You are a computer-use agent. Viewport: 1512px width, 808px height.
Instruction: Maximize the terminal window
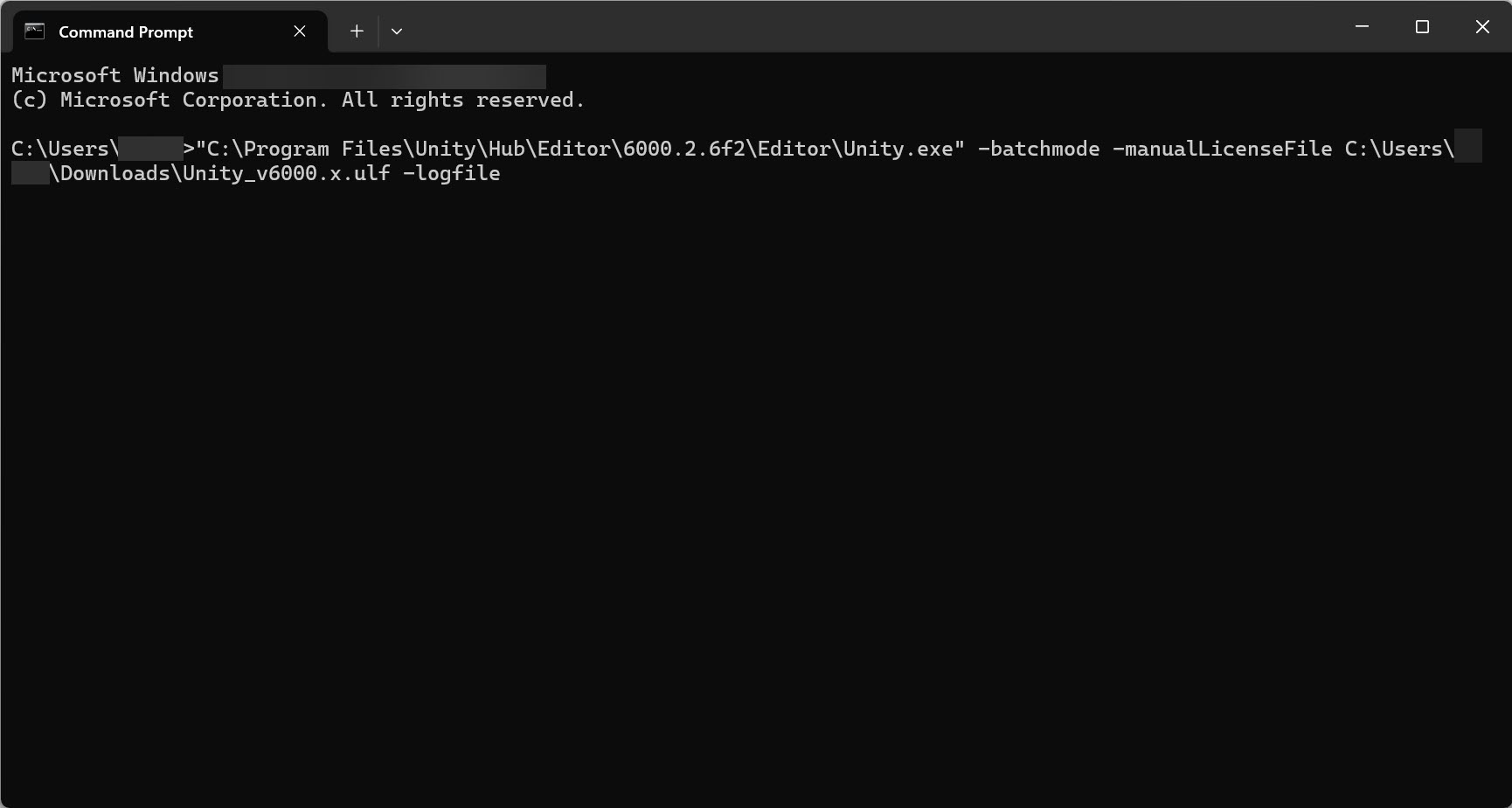click(x=1422, y=26)
